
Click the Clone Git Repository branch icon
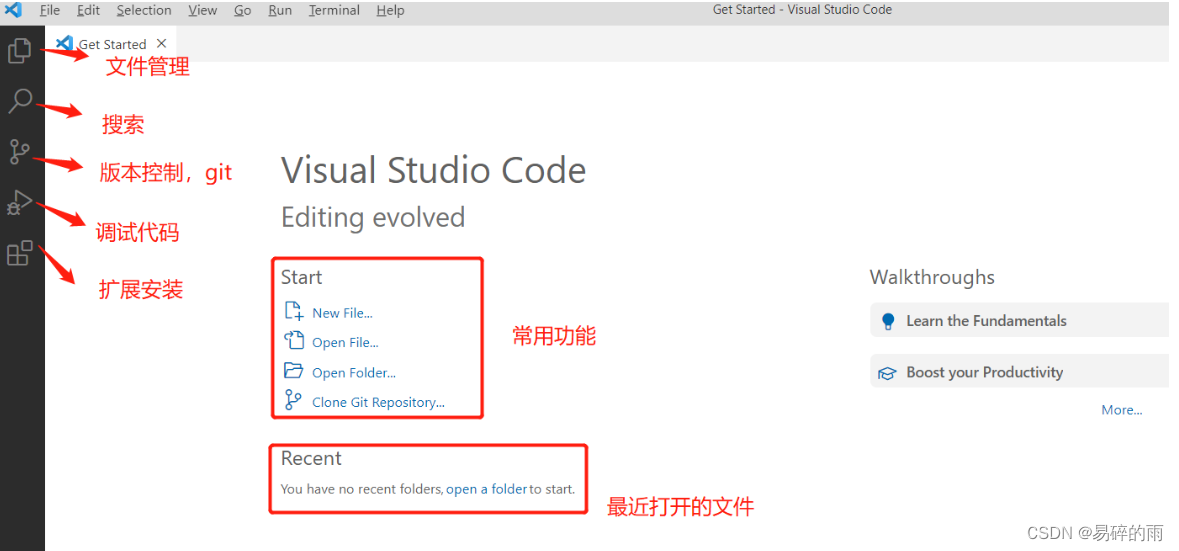[x=293, y=401]
